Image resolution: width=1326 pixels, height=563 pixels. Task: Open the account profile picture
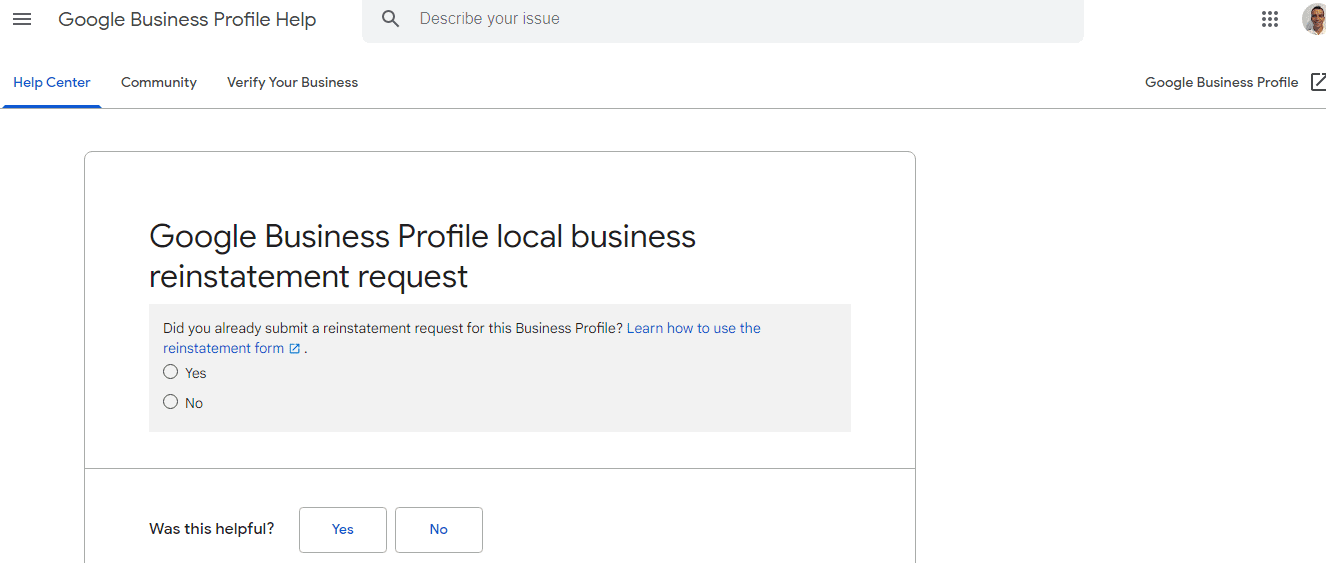click(x=1314, y=19)
